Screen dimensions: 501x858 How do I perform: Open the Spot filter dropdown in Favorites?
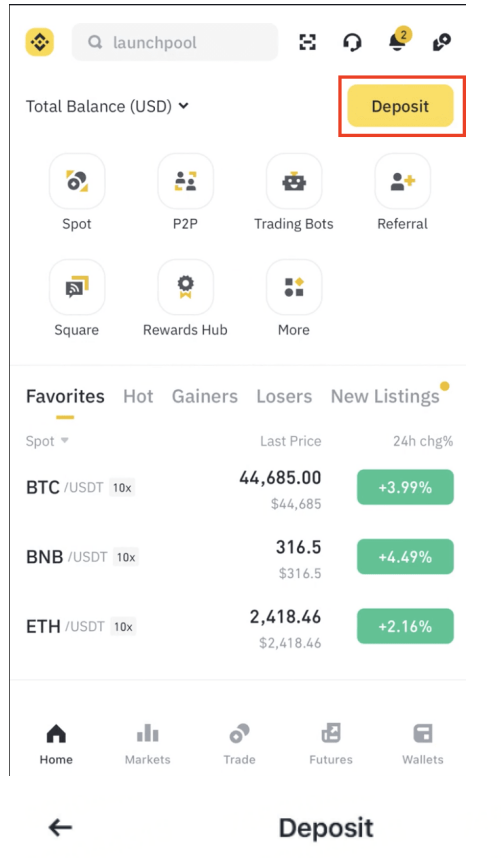47,441
